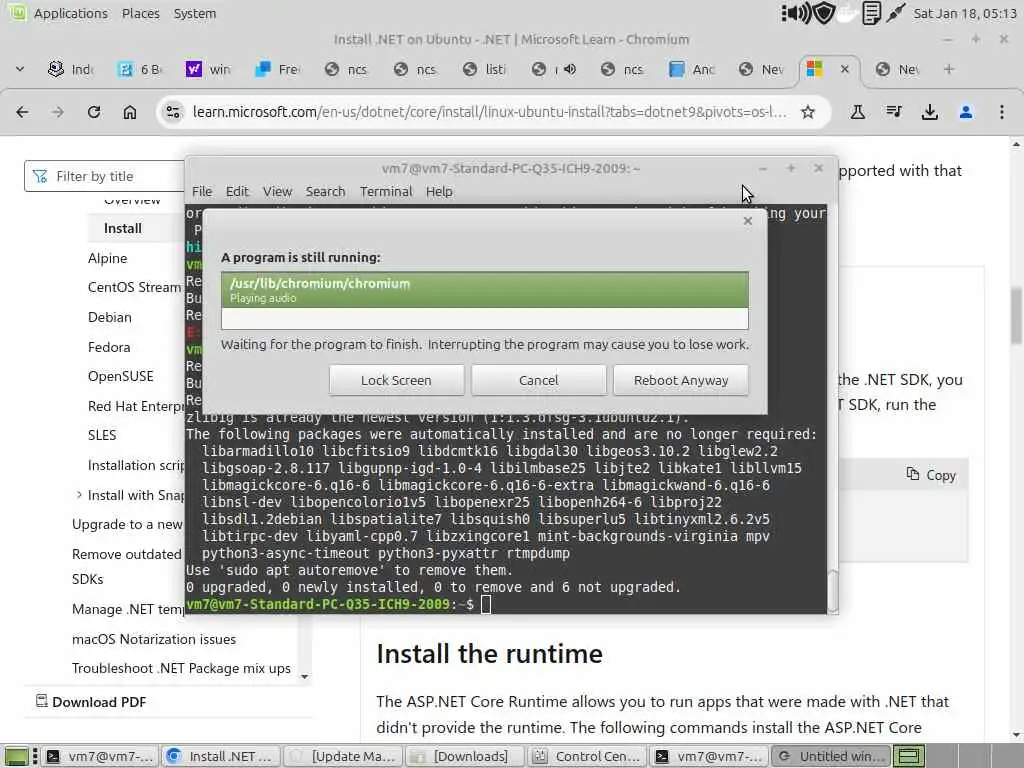Go forward in Chromium browser
The width and height of the screenshot is (1024, 768).
point(57,112)
